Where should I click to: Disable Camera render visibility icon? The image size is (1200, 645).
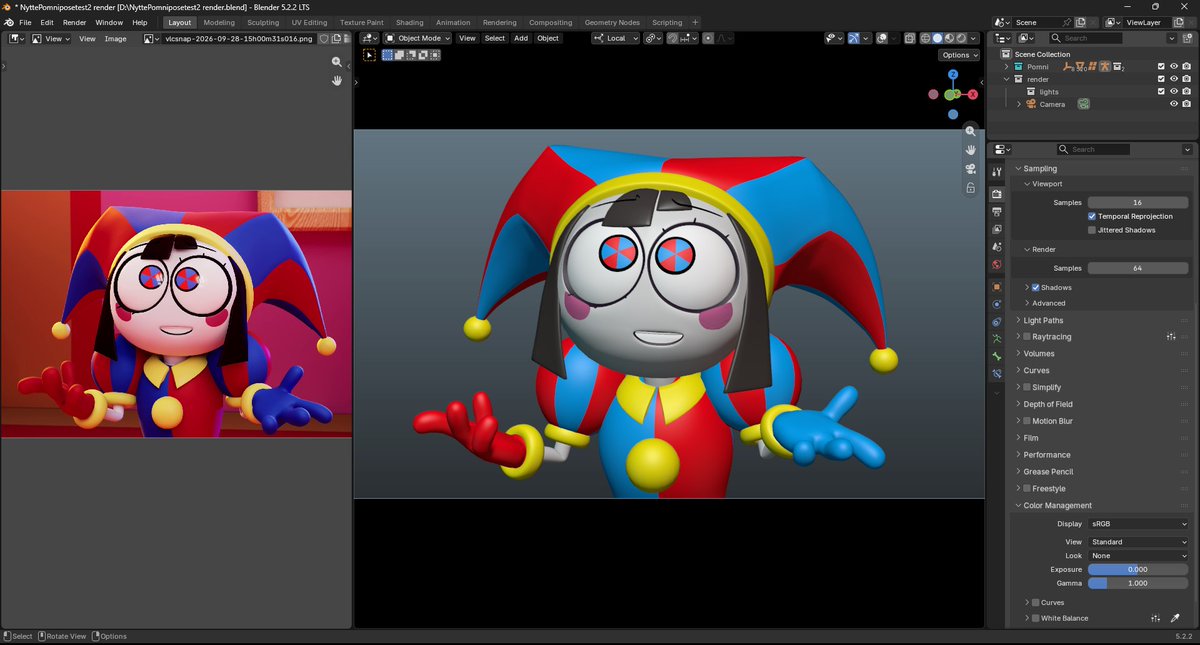1186,104
